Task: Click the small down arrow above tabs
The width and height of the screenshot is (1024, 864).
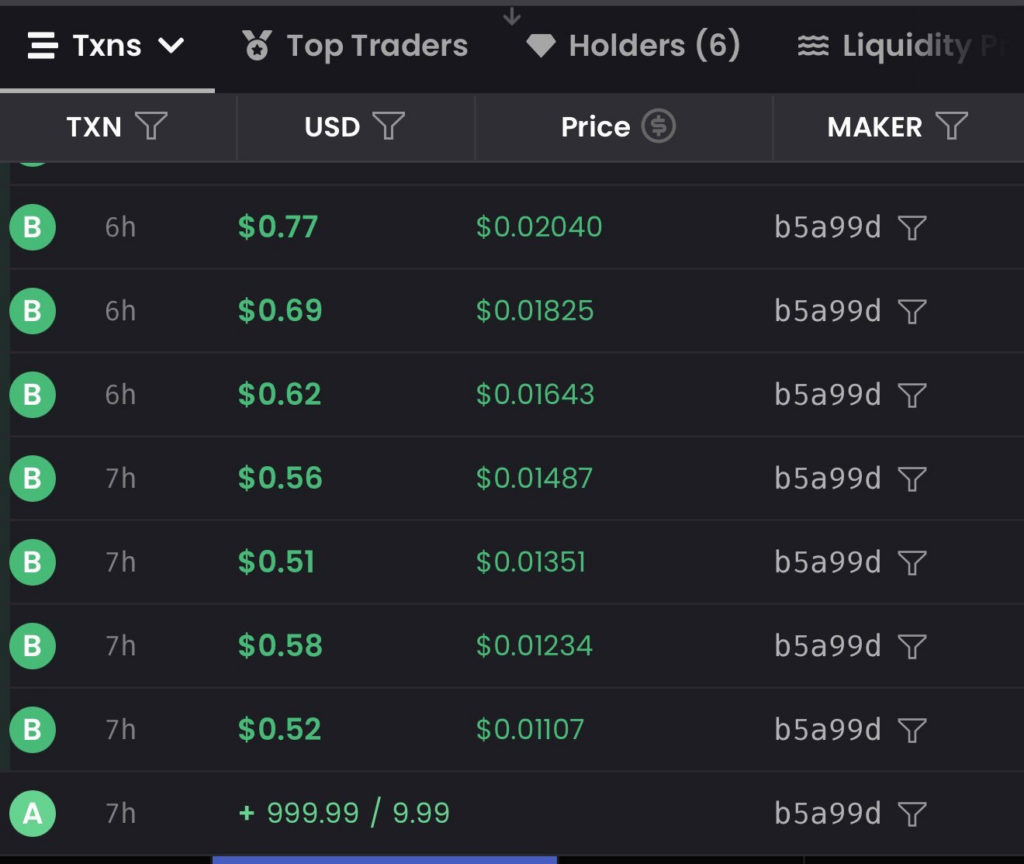Action: 512,17
